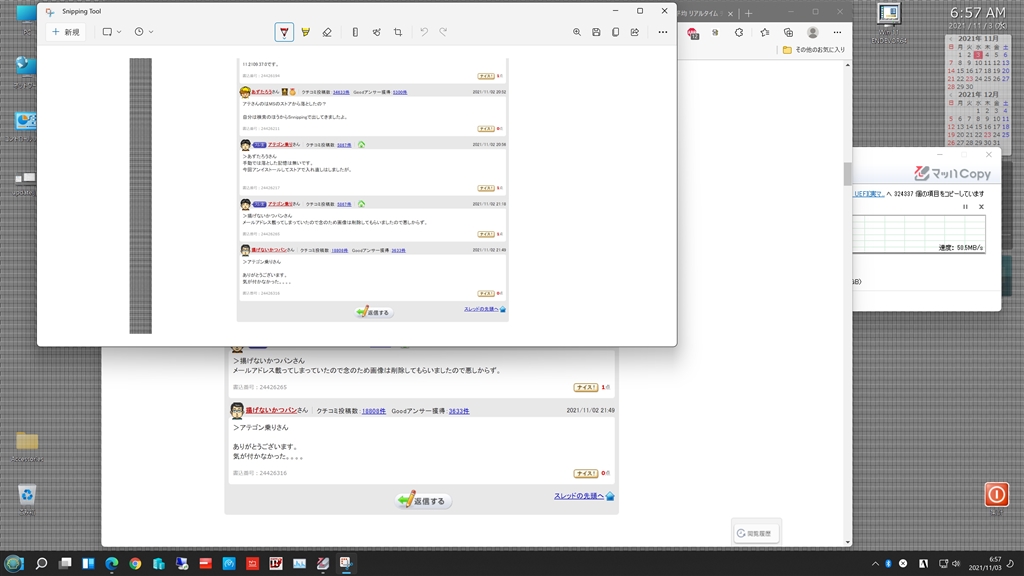The image size is (1024, 576).
Task: Click the Edge profile avatar
Action: pyautogui.click(x=812, y=33)
